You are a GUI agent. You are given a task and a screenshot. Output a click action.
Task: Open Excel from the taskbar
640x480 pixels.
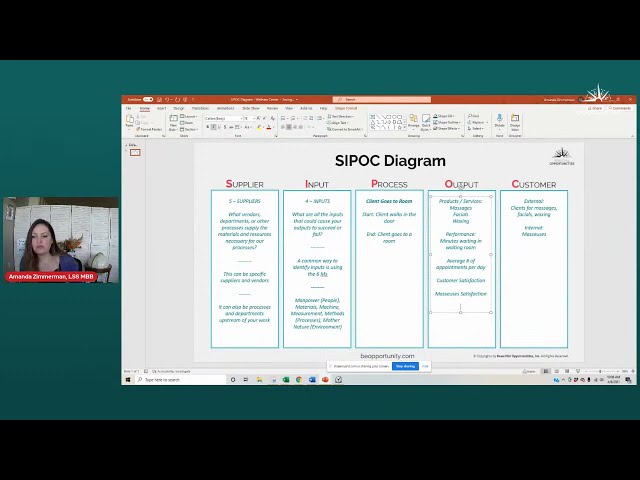point(286,380)
